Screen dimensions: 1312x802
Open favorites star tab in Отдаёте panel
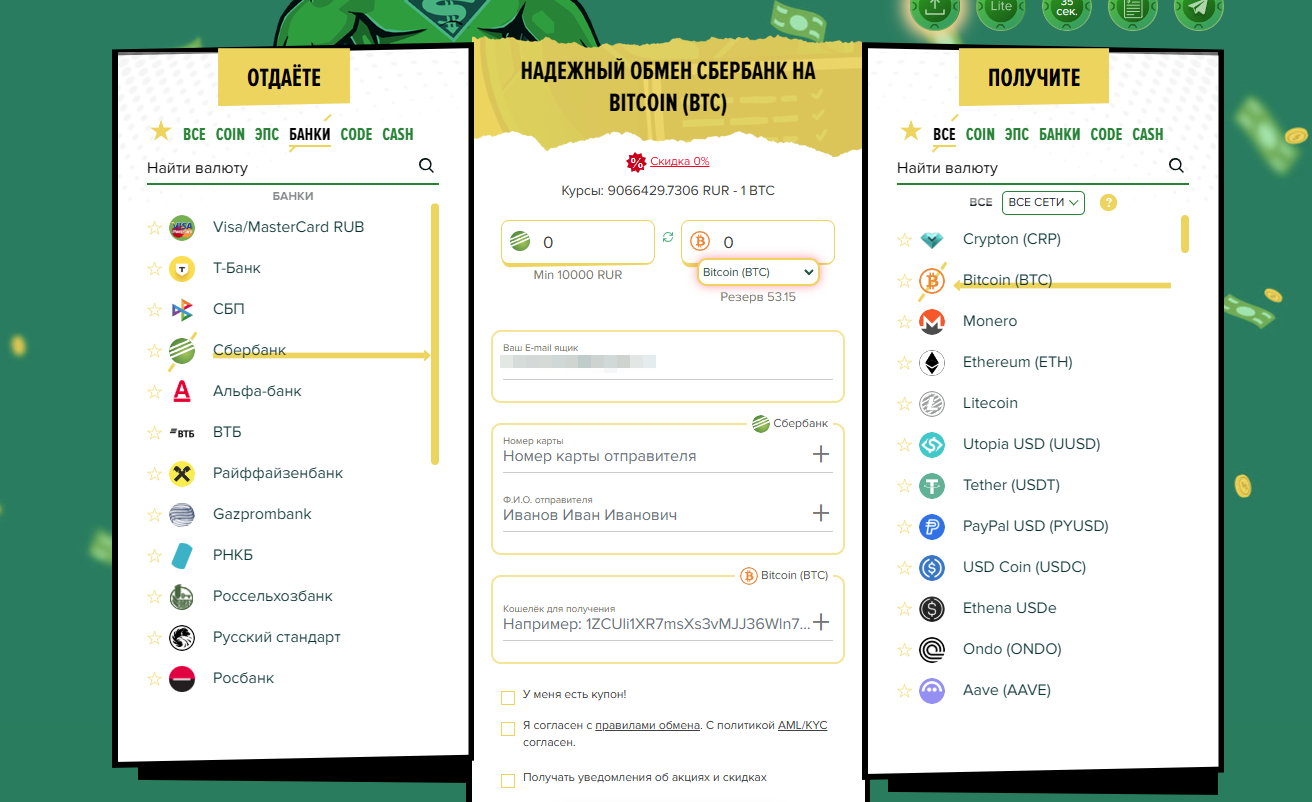[161, 131]
